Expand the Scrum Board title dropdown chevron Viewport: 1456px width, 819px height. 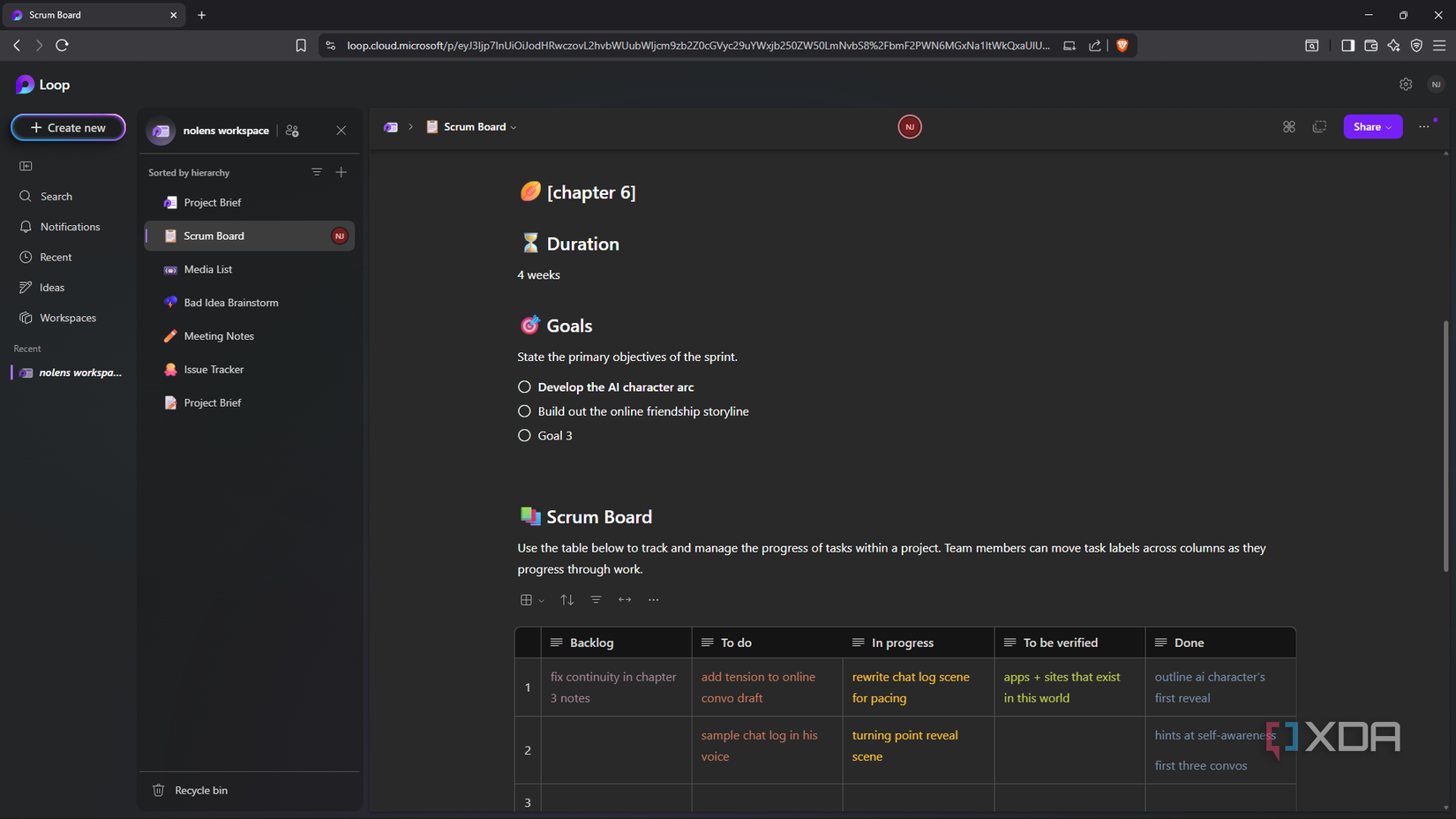tap(514, 128)
